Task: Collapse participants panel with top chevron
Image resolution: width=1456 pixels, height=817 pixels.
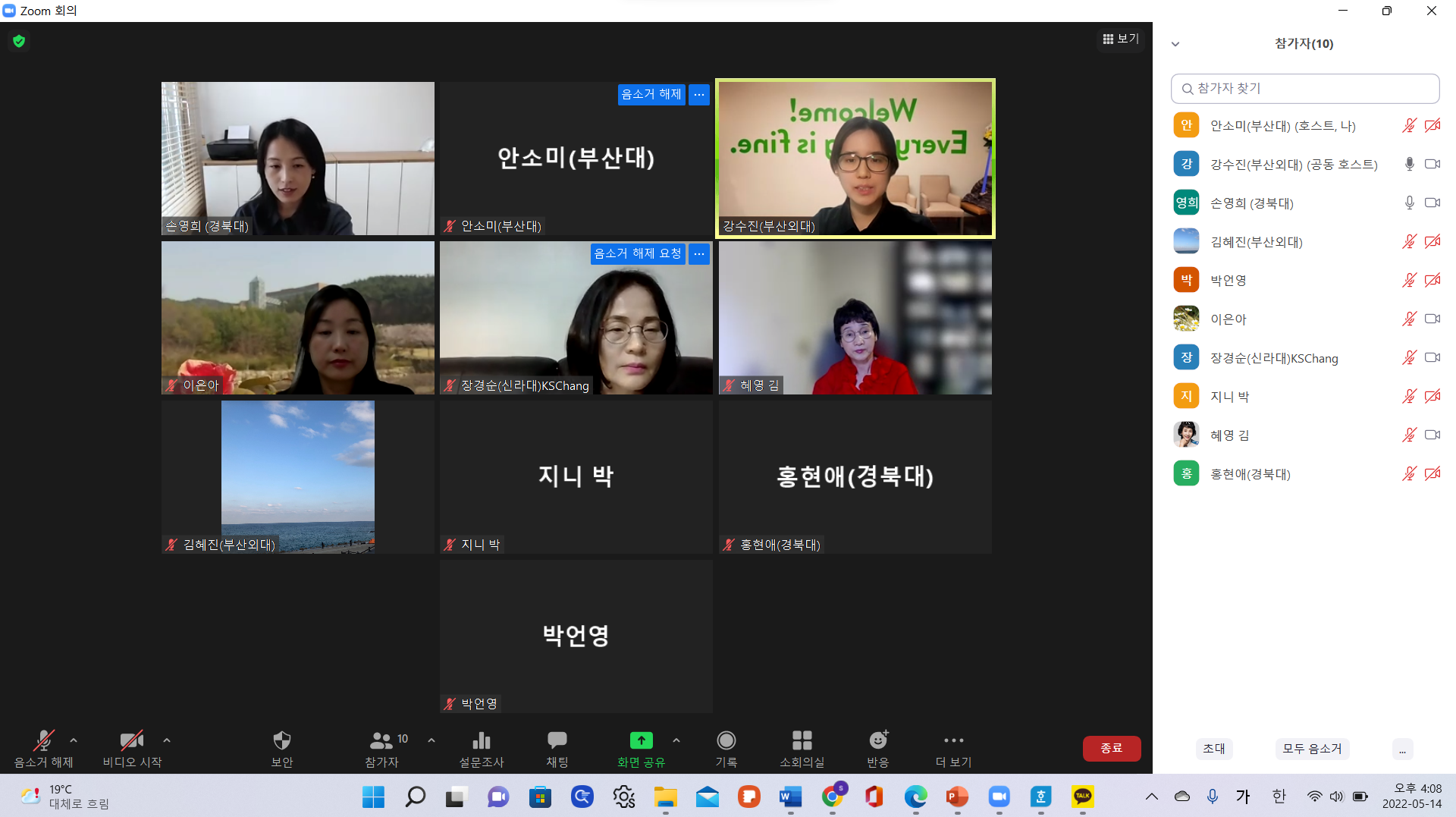Action: [1175, 44]
